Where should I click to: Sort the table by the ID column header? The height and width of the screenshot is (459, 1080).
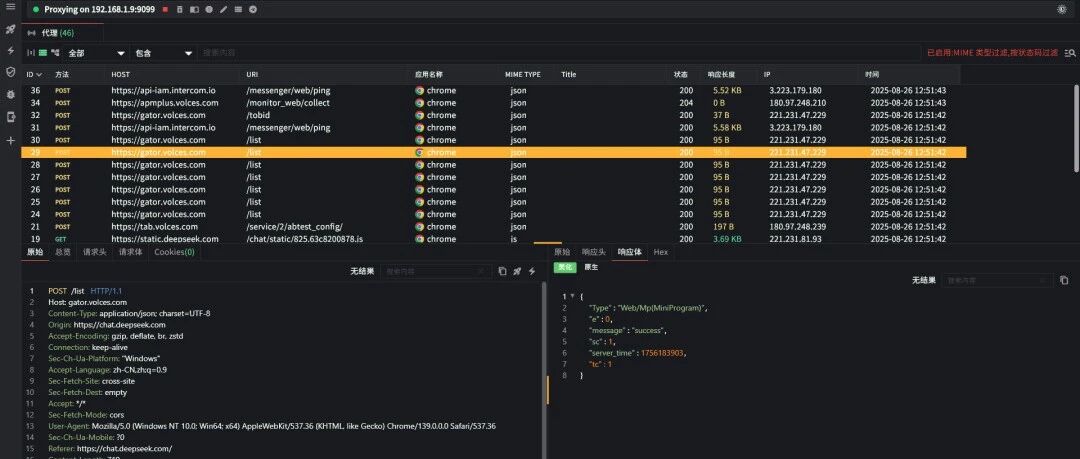point(34,74)
